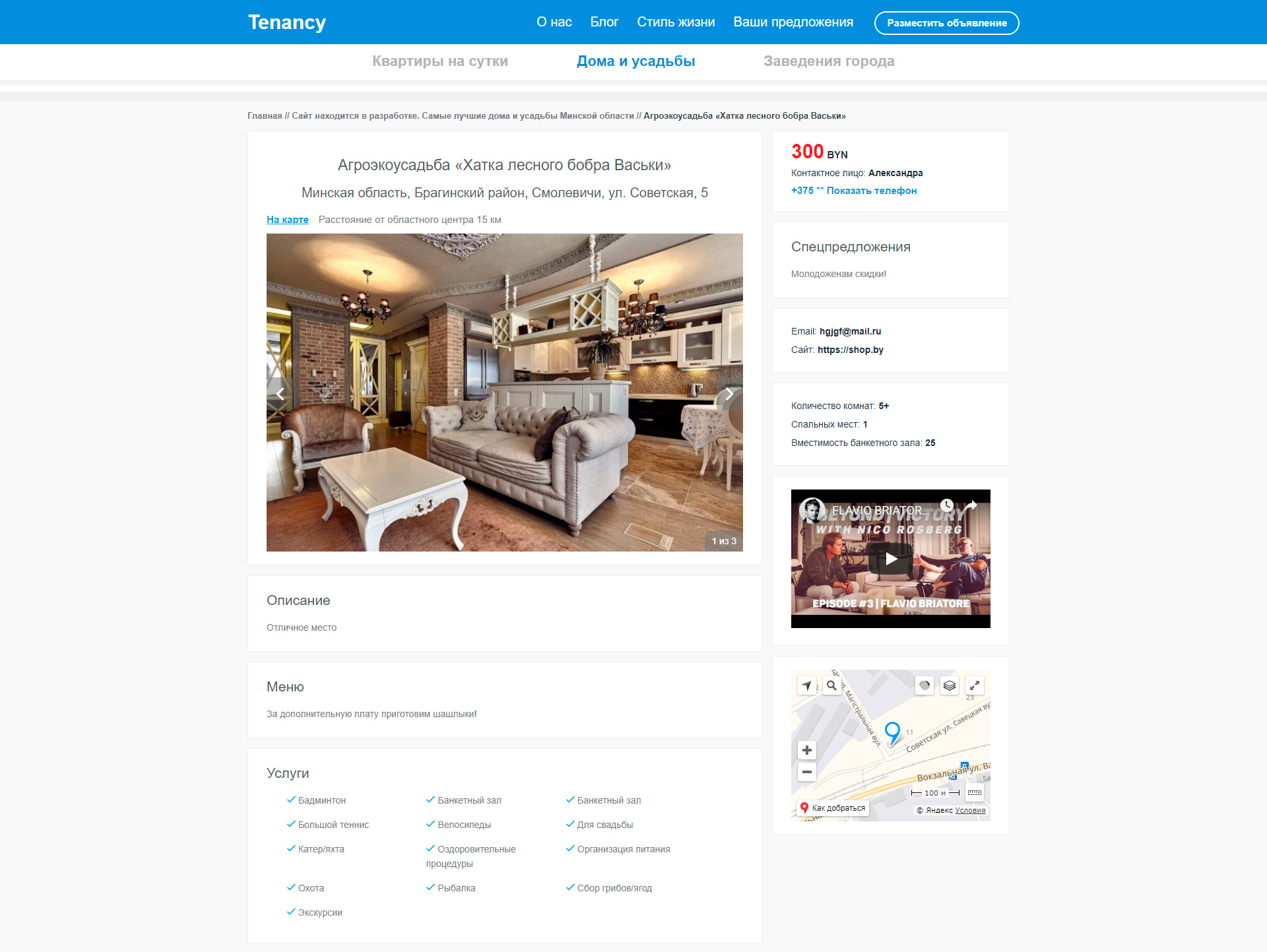Open the Блог menu item
1267x952 pixels.
(x=604, y=22)
